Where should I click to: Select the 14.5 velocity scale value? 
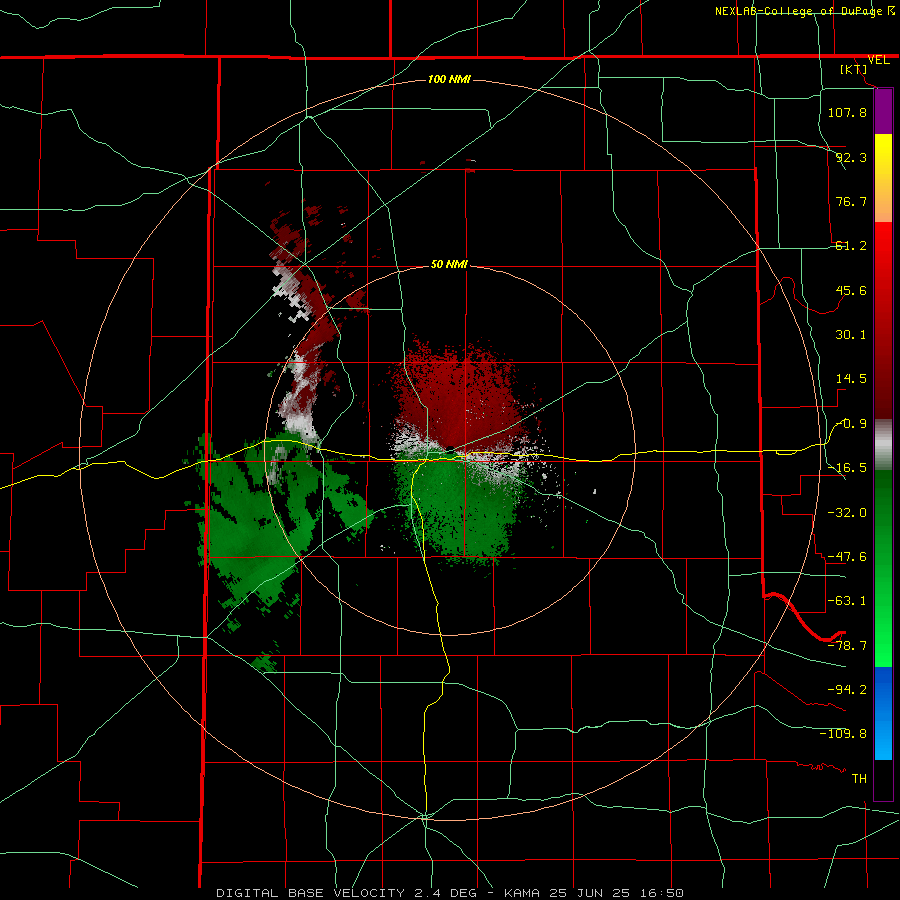tap(851, 379)
